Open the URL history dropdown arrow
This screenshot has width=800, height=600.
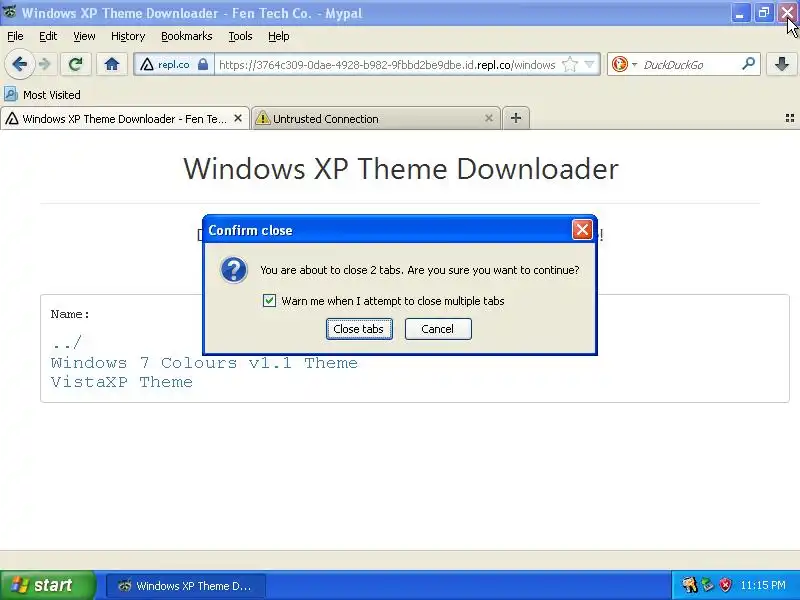pyautogui.click(x=590, y=65)
